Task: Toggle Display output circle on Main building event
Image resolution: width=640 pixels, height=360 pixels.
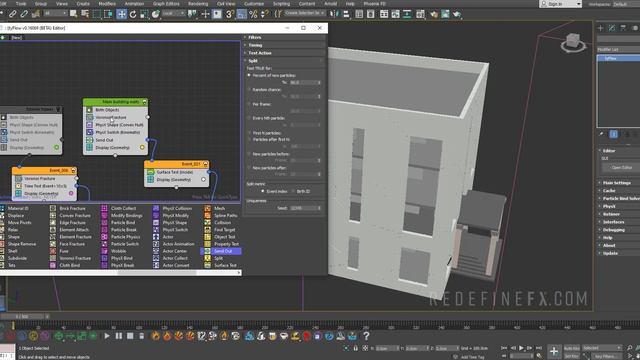Action: 142,147
